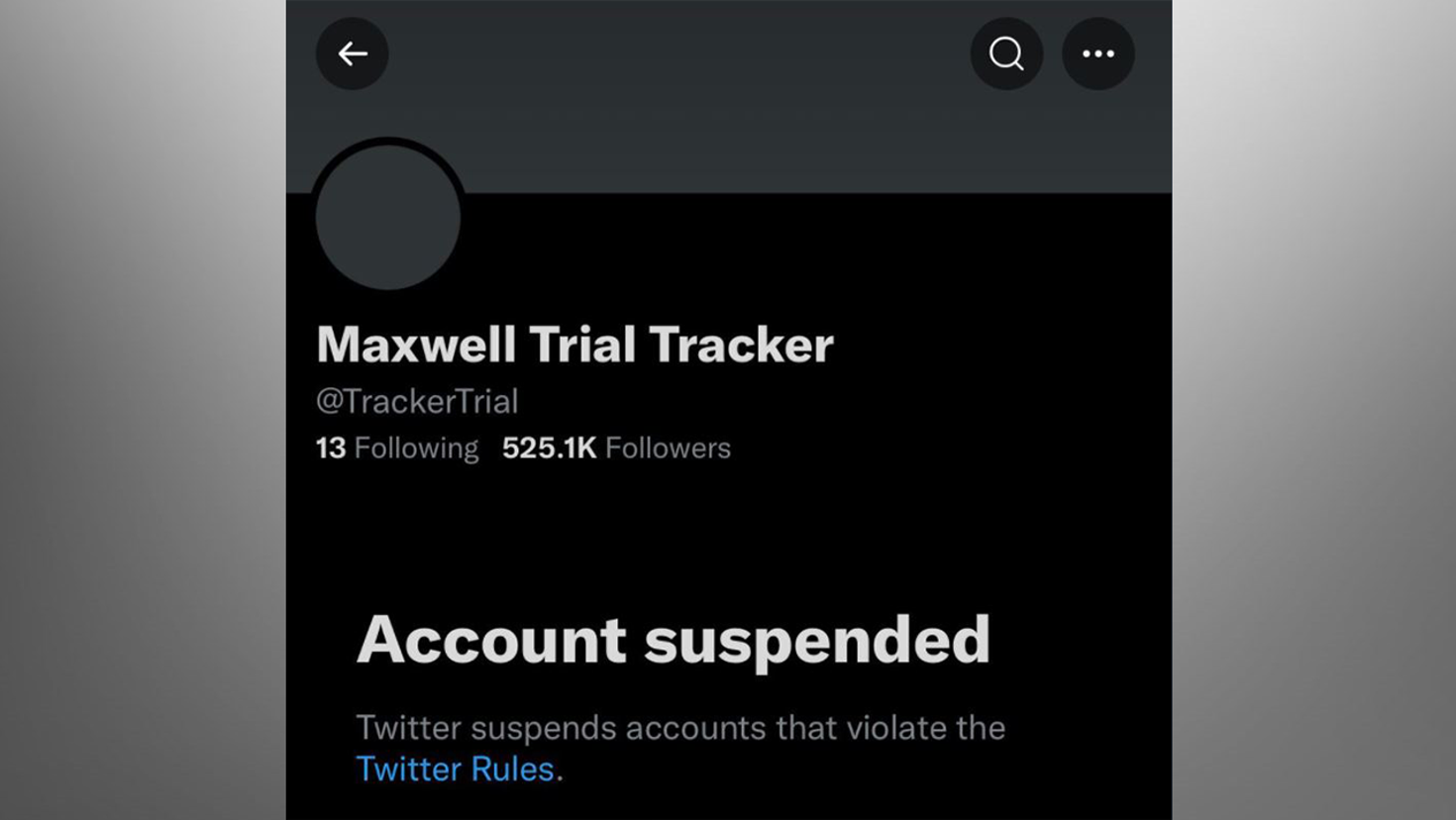Click the blank circular profile avatar

point(387,217)
